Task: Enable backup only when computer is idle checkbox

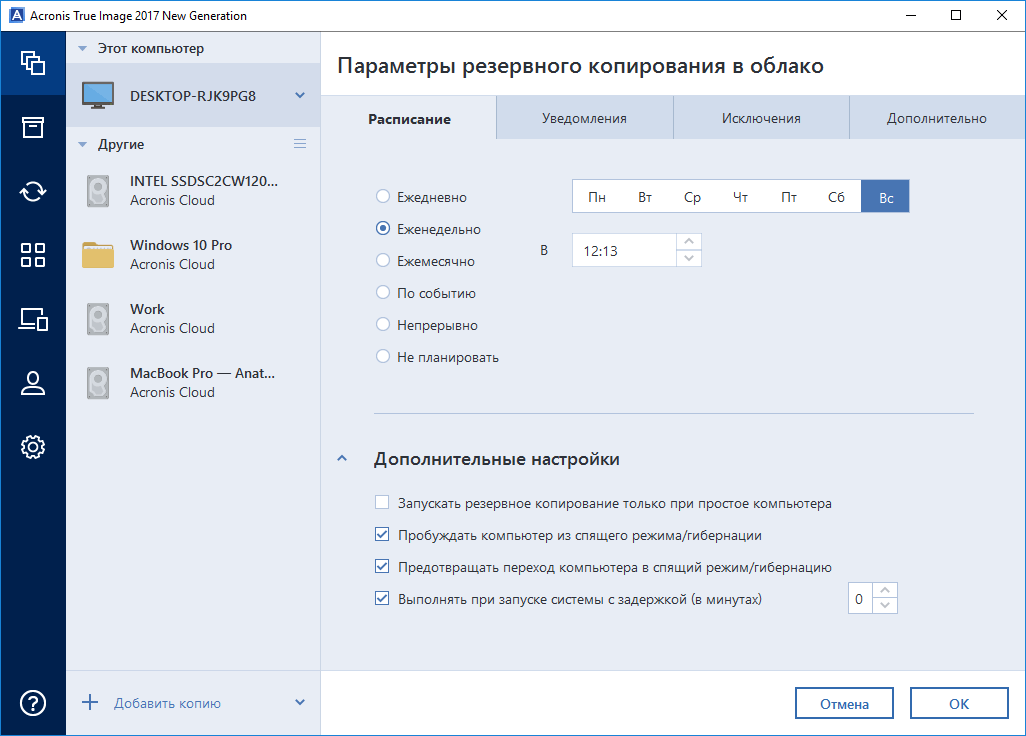Action: pos(381,502)
